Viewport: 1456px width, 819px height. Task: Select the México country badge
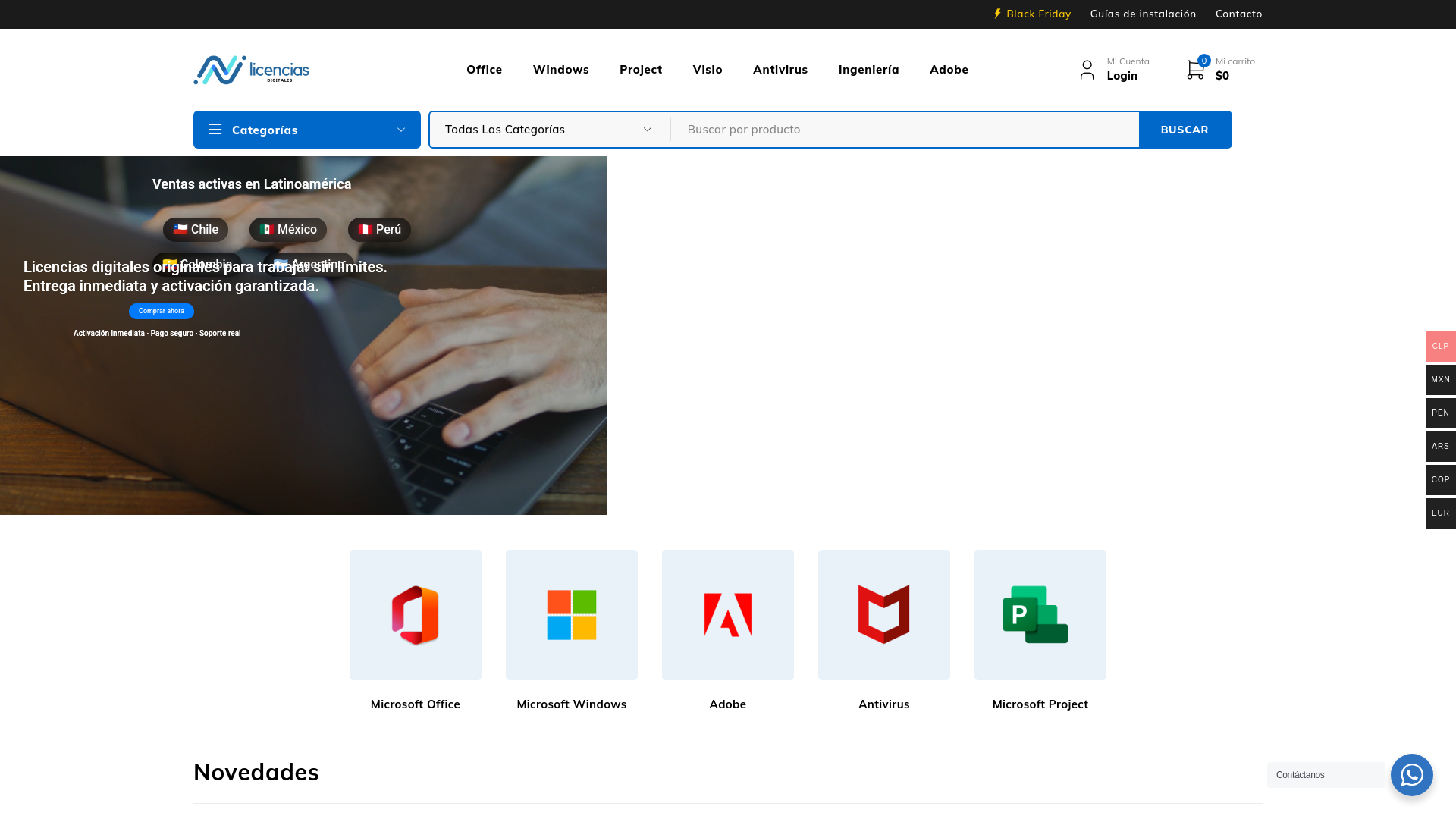[288, 230]
